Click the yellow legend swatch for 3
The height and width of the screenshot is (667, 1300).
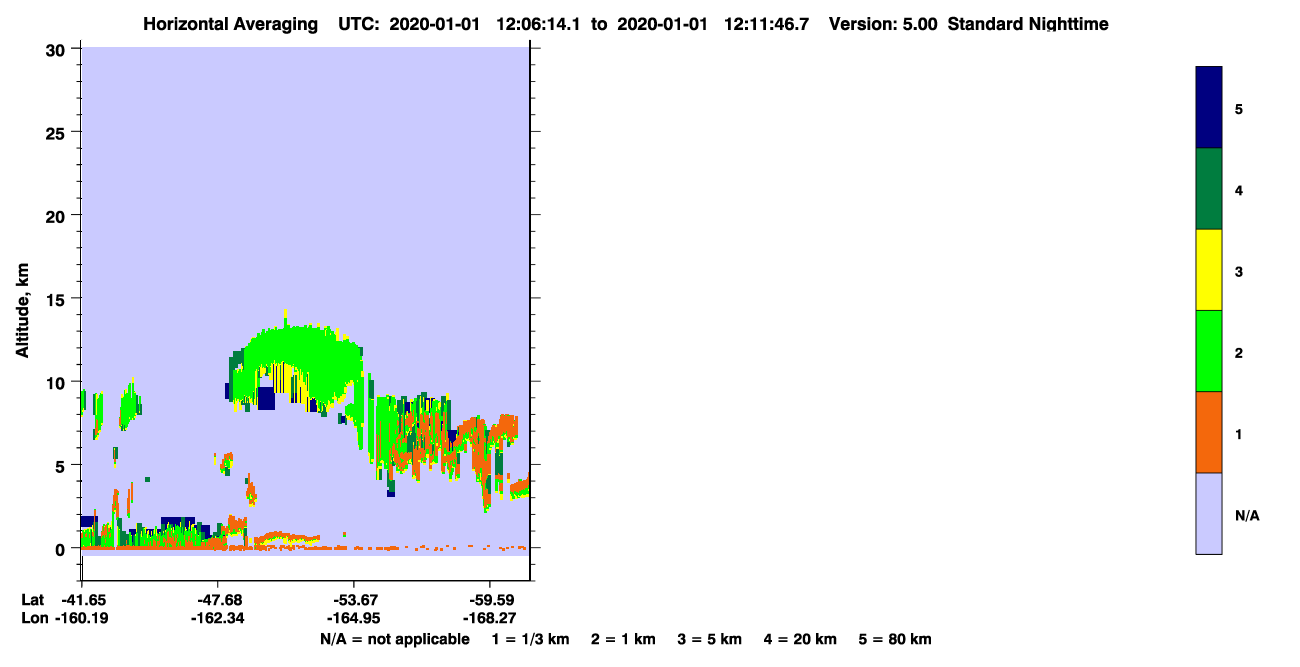click(1209, 270)
